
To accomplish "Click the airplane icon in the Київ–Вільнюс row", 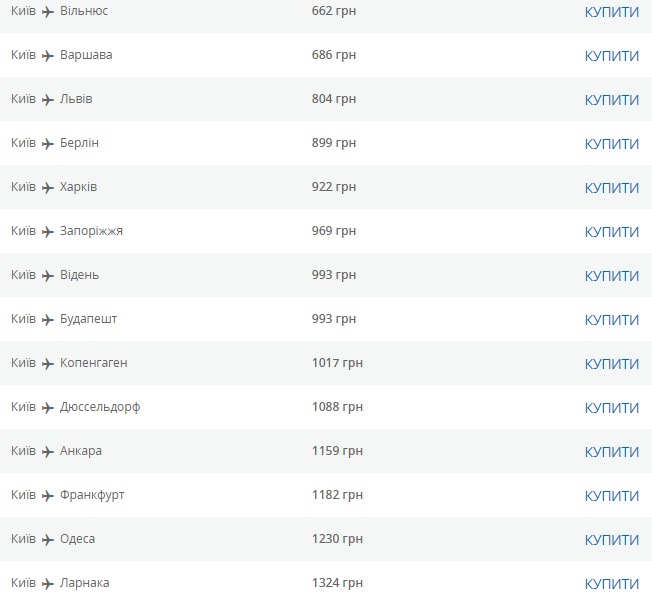I will tap(48, 11).
